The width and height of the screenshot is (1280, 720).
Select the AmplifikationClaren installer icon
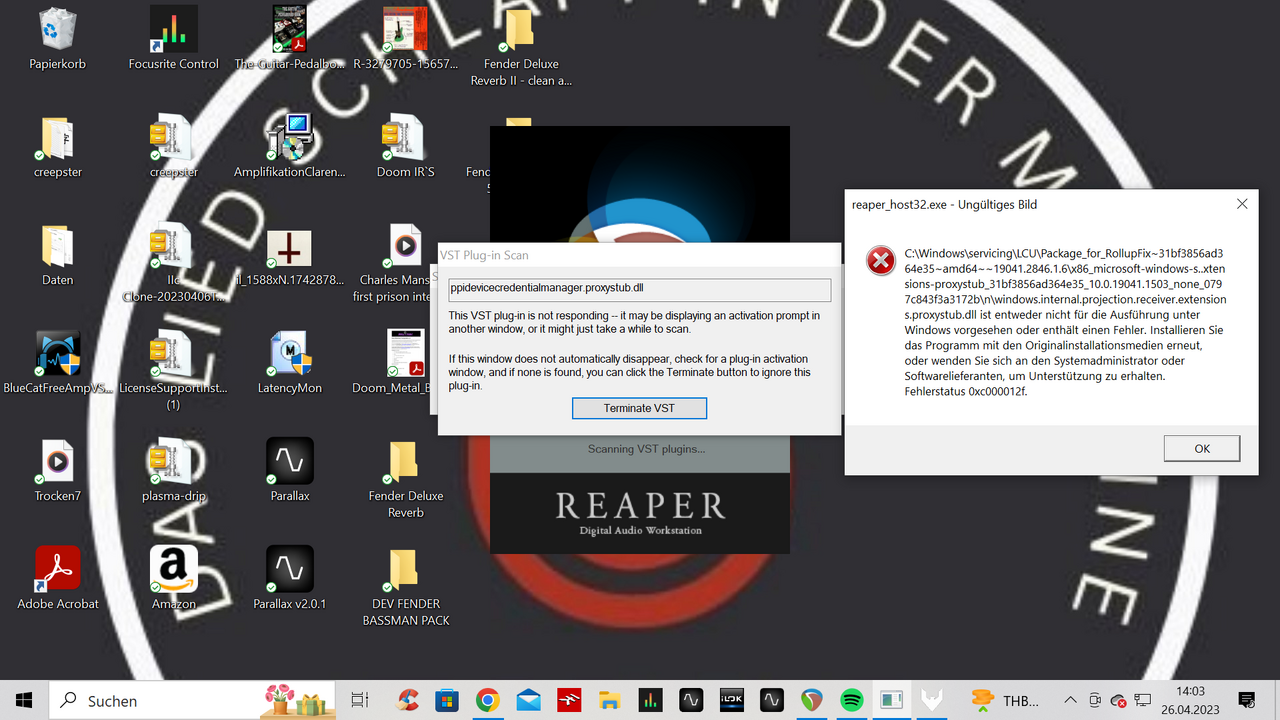pyautogui.click(x=290, y=148)
